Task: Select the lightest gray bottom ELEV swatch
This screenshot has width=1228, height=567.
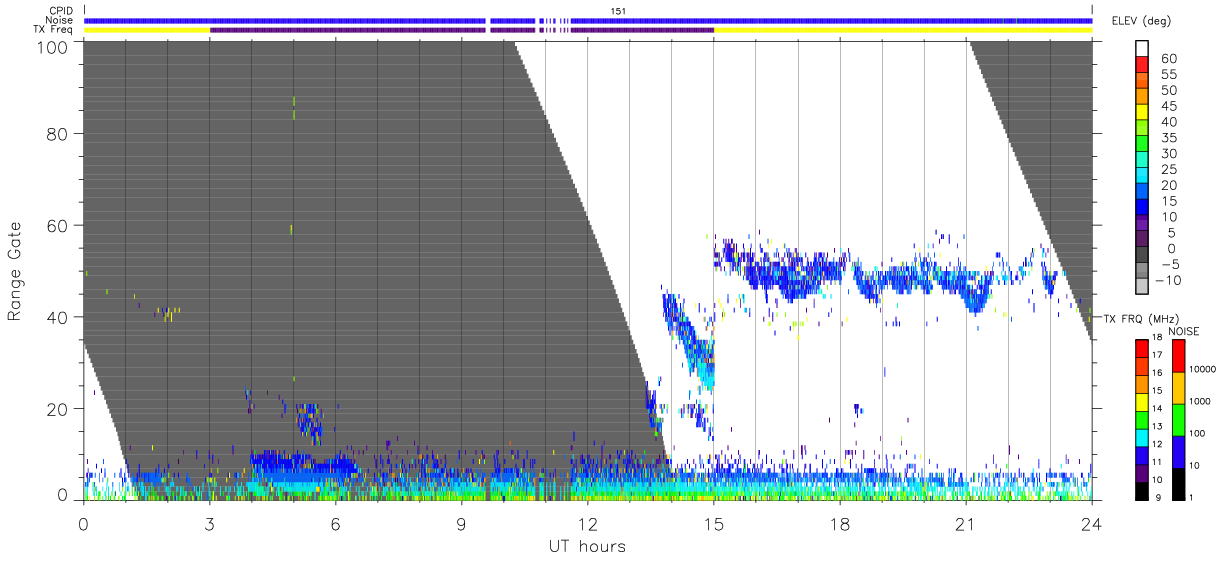Action: pos(1144,286)
